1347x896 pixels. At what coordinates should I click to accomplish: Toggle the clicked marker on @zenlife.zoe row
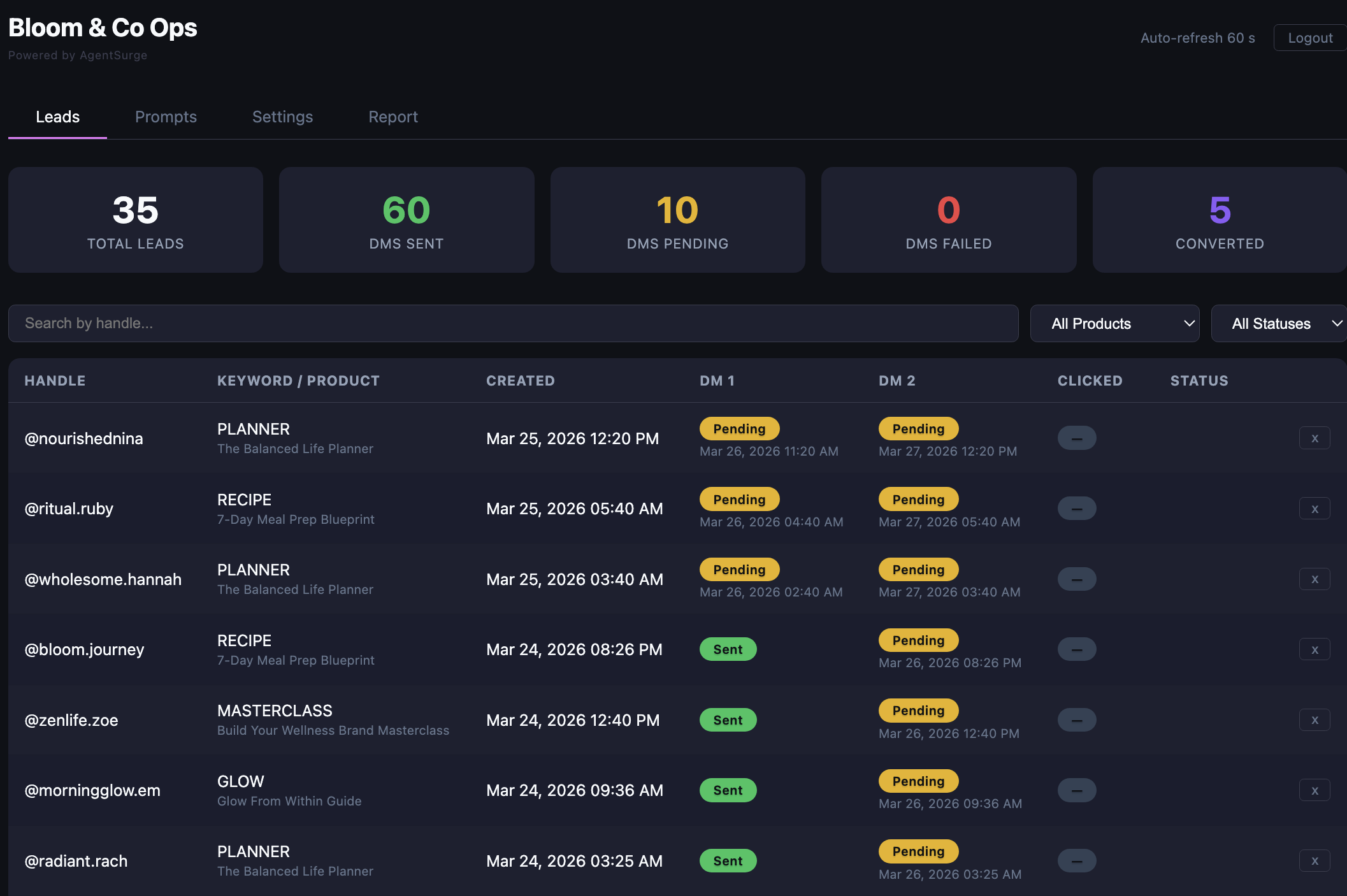tap(1076, 719)
